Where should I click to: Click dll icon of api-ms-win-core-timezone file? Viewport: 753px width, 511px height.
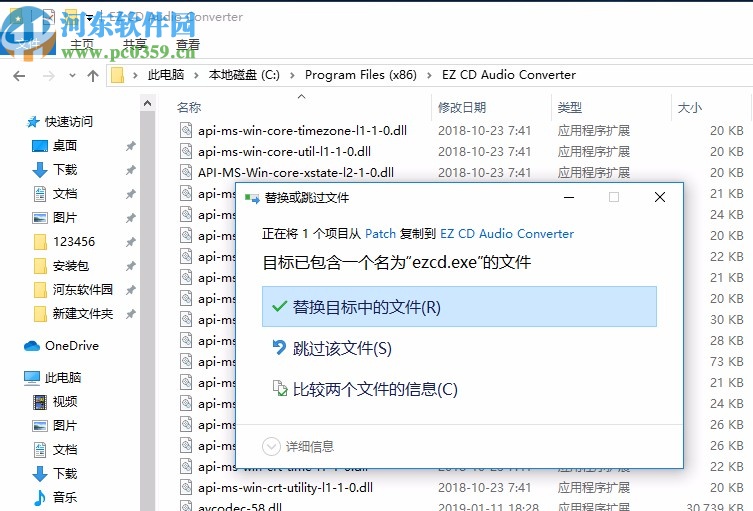pos(186,130)
